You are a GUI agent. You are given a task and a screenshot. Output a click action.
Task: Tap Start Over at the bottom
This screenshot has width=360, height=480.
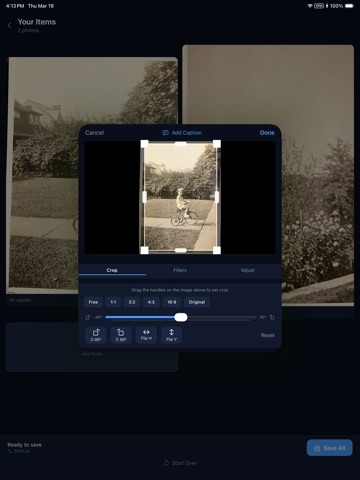tap(180, 463)
